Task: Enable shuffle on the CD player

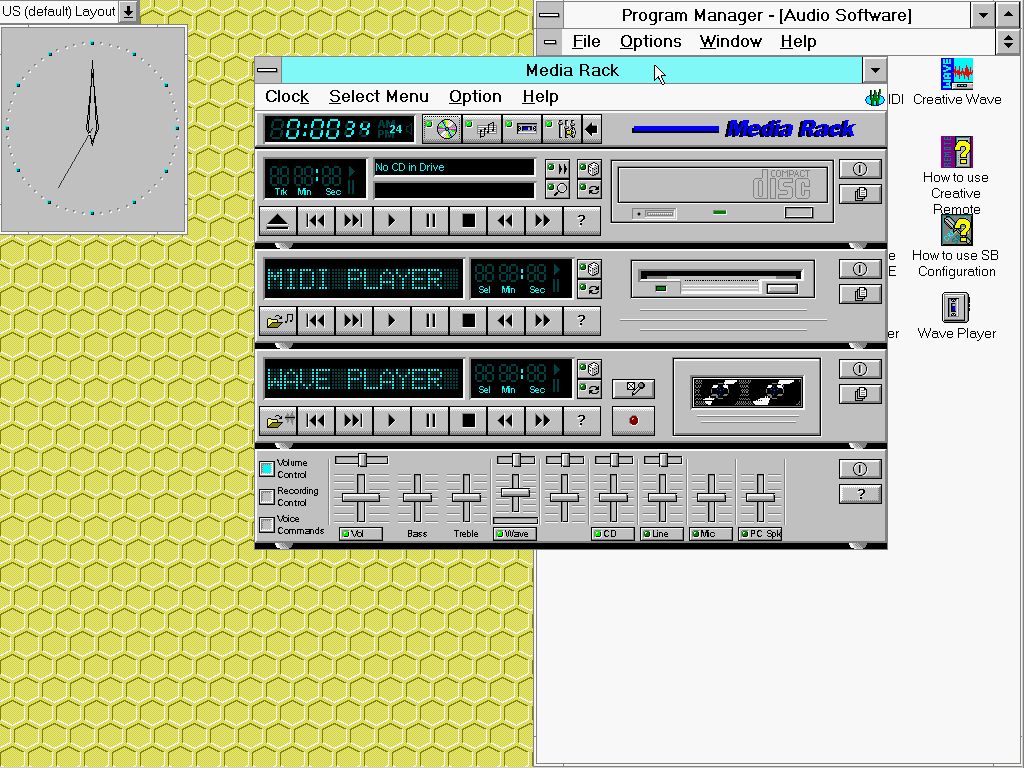Action: [590, 169]
